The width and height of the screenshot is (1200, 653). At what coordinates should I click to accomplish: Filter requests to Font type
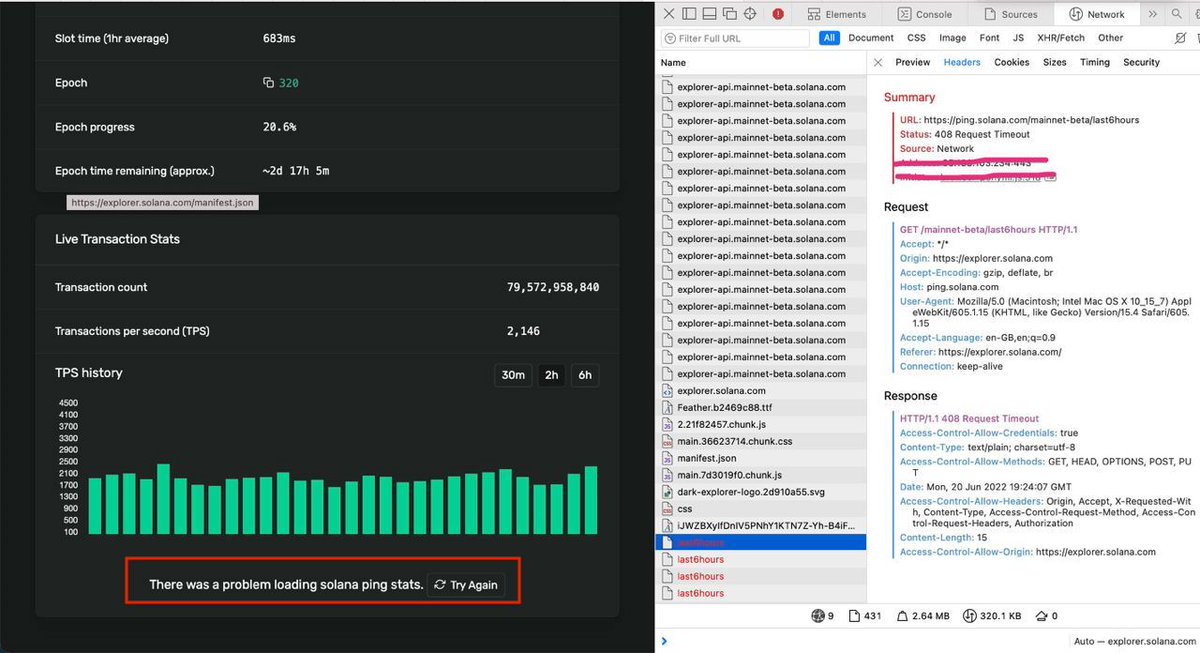pos(990,38)
